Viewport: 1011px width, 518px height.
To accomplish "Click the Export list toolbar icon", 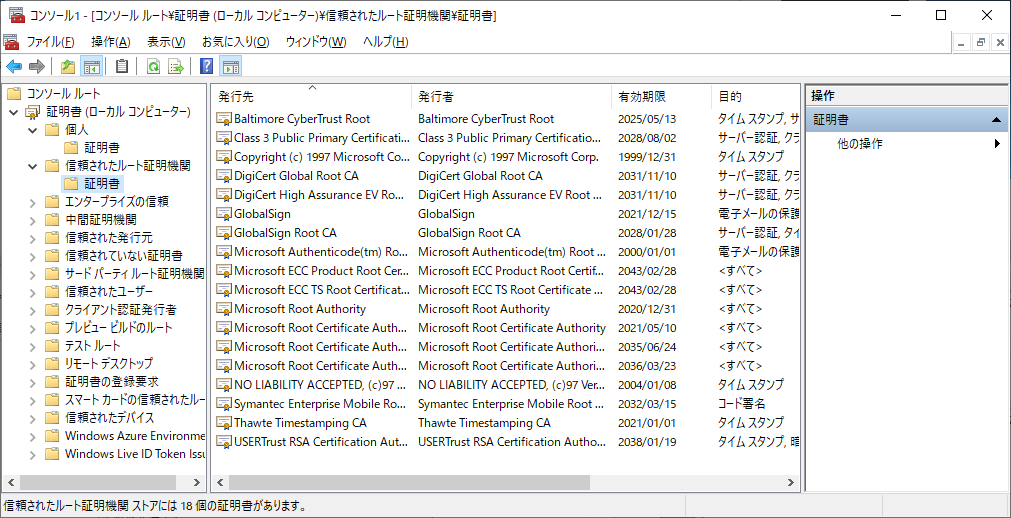I will [x=176, y=66].
